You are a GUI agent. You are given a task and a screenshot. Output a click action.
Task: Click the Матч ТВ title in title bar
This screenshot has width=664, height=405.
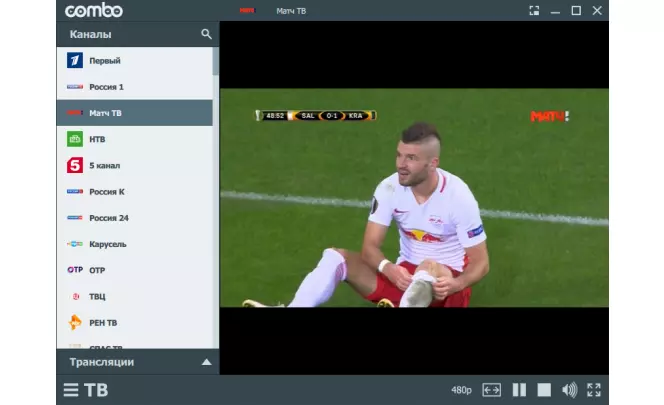click(x=291, y=11)
